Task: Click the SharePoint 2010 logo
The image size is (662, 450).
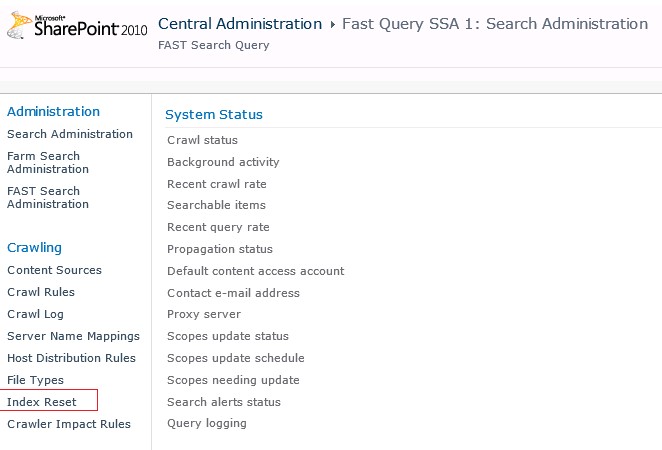Action: coord(76,28)
